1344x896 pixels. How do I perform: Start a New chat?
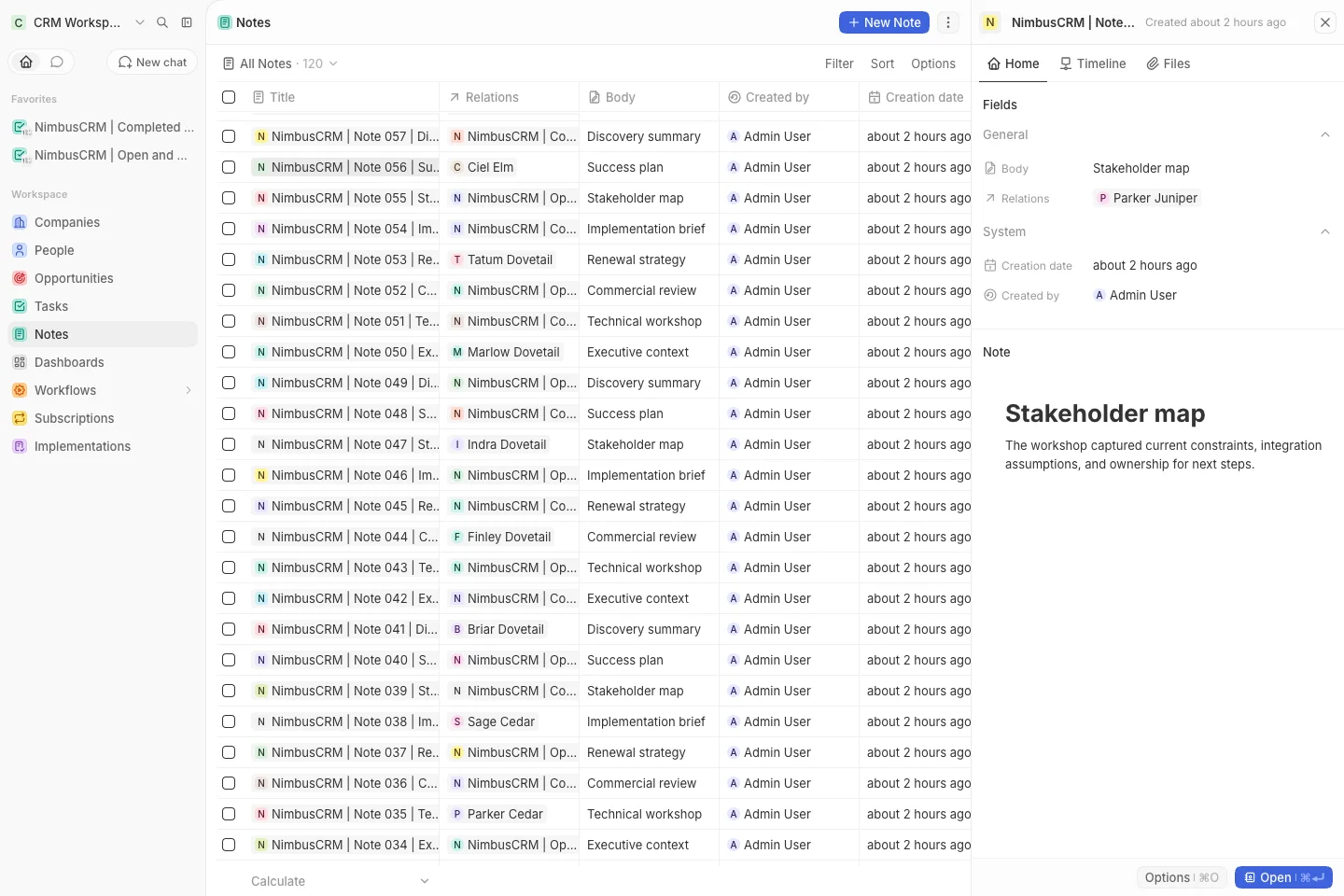pos(152,62)
